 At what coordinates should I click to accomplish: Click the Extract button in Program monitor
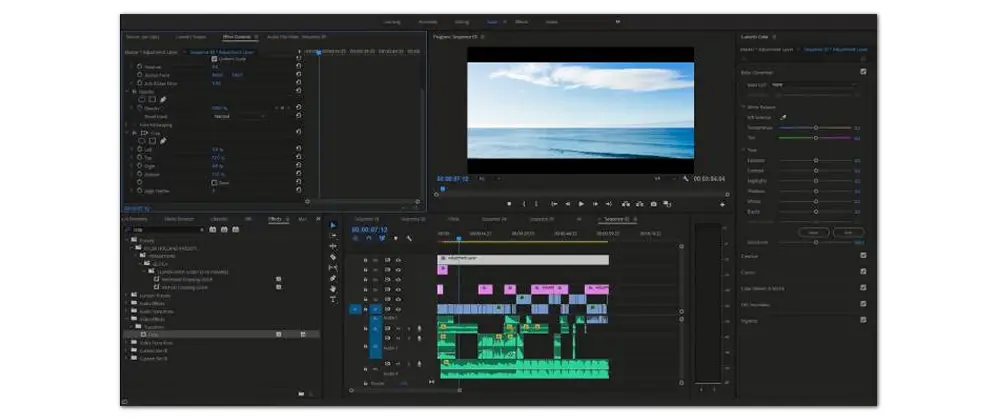click(639, 204)
